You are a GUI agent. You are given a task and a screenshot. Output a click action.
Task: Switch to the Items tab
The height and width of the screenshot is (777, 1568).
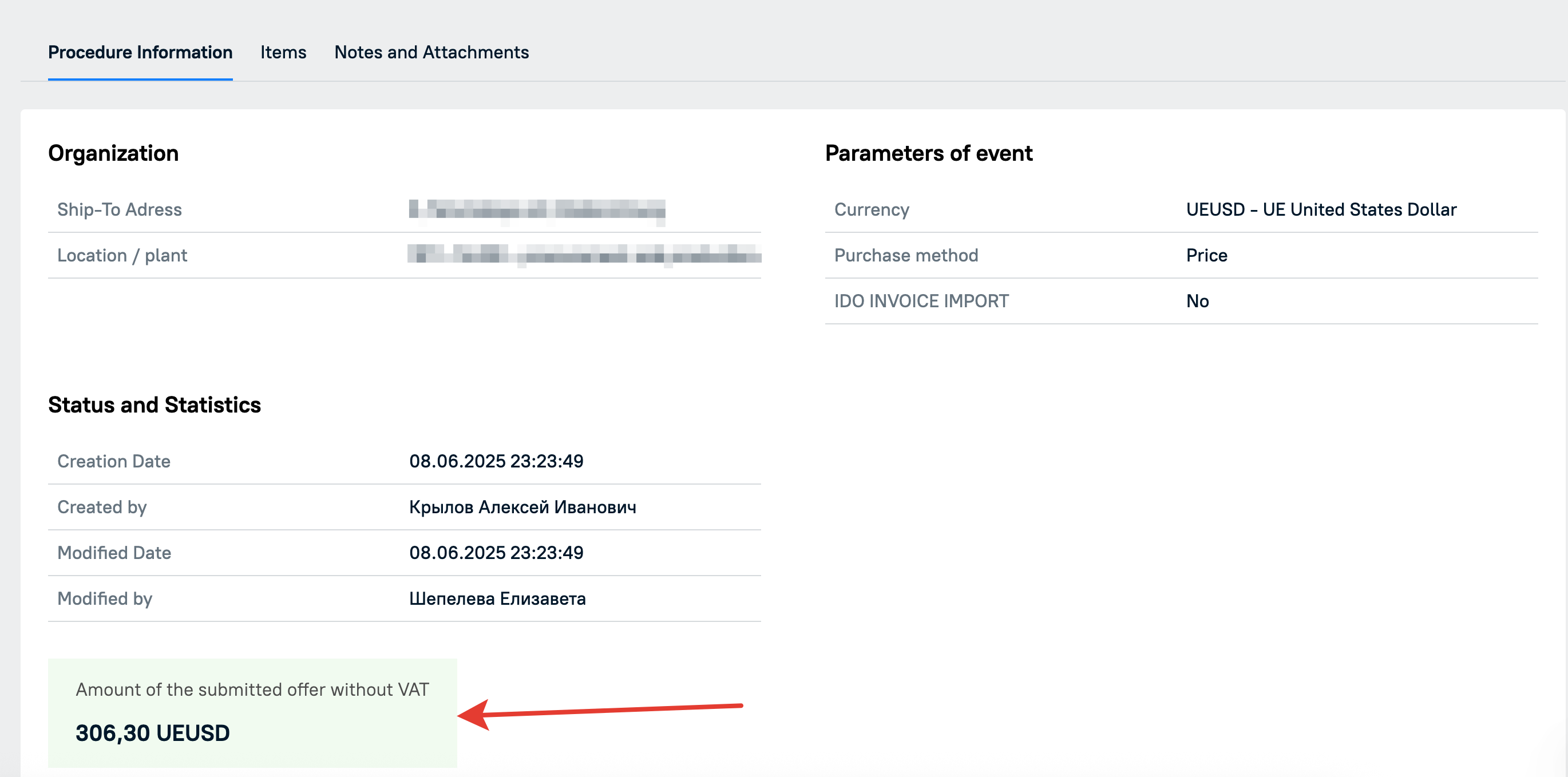tap(283, 52)
